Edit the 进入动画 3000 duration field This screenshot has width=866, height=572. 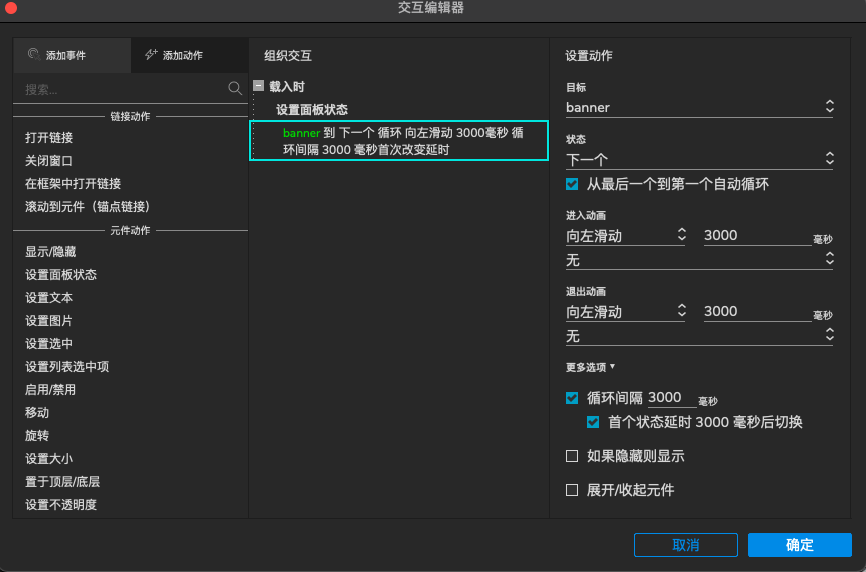point(758,236)
